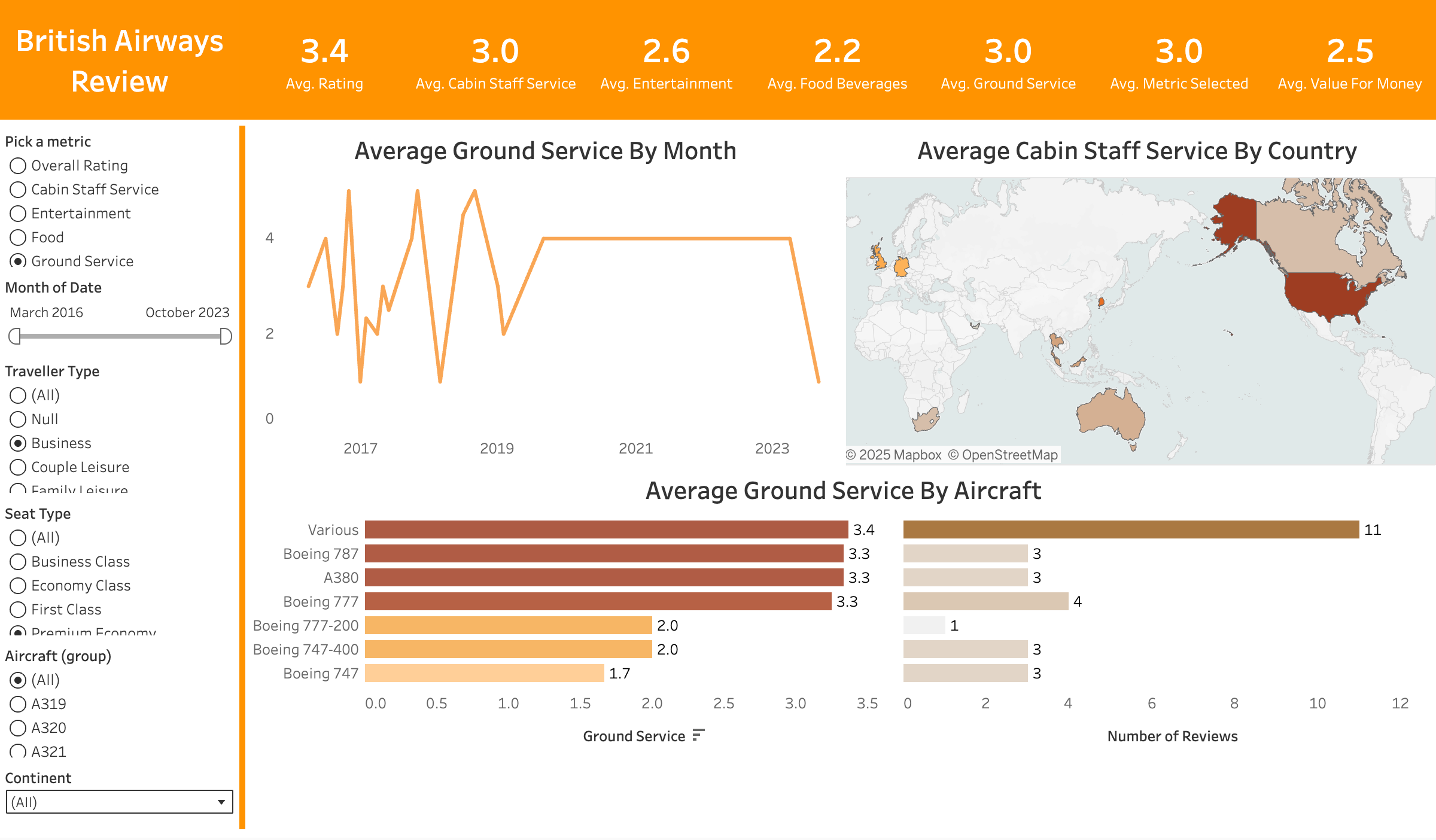1436x840 pixels.
Task: Click the United States on the map
Action: [1328, 294]
